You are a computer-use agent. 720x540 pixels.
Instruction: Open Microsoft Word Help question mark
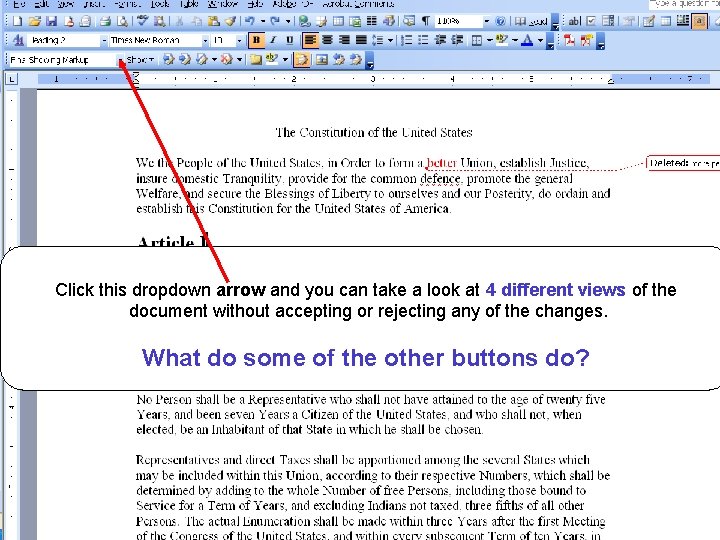coord(501,21)
